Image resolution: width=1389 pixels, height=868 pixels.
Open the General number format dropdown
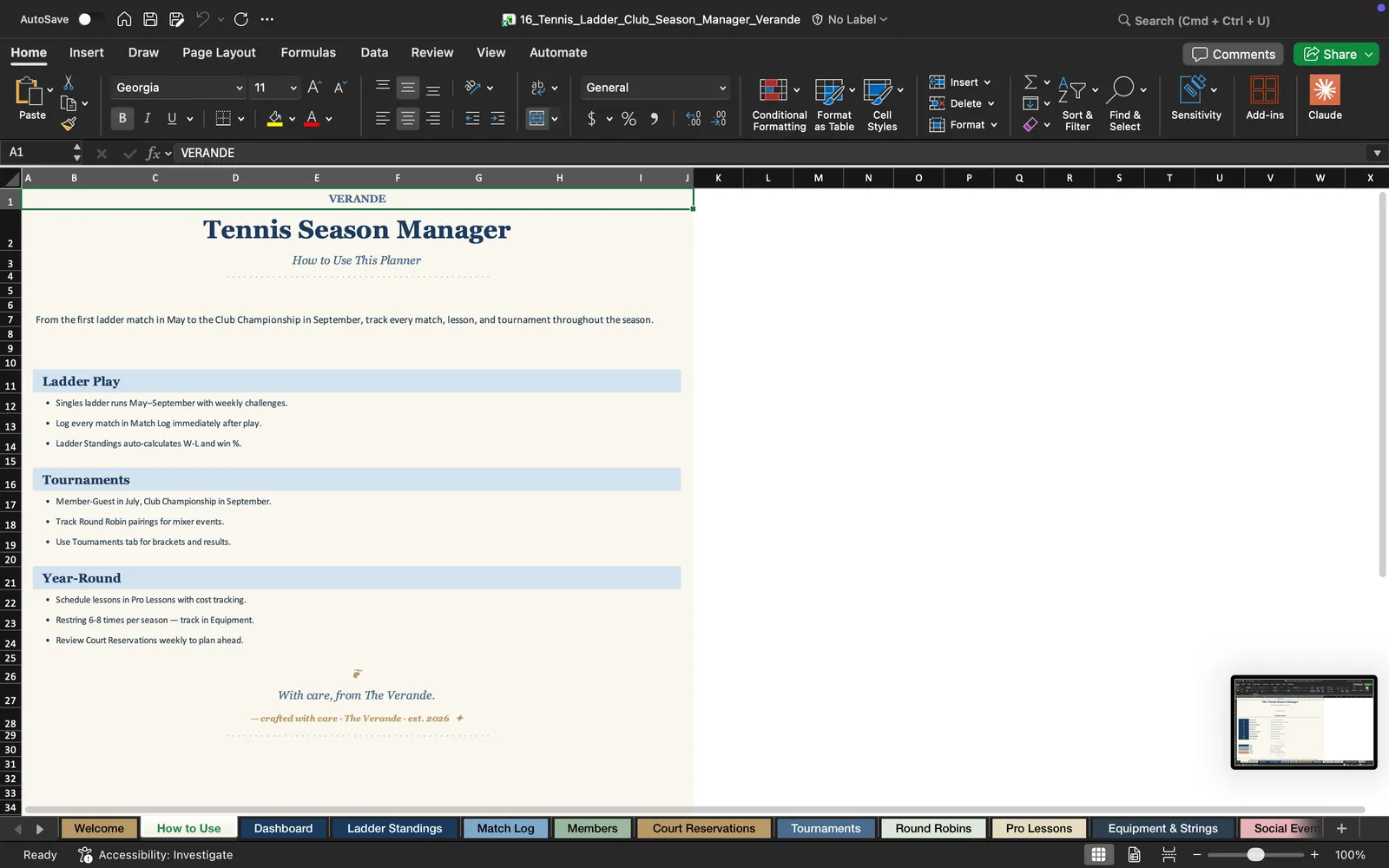point(722,88)
